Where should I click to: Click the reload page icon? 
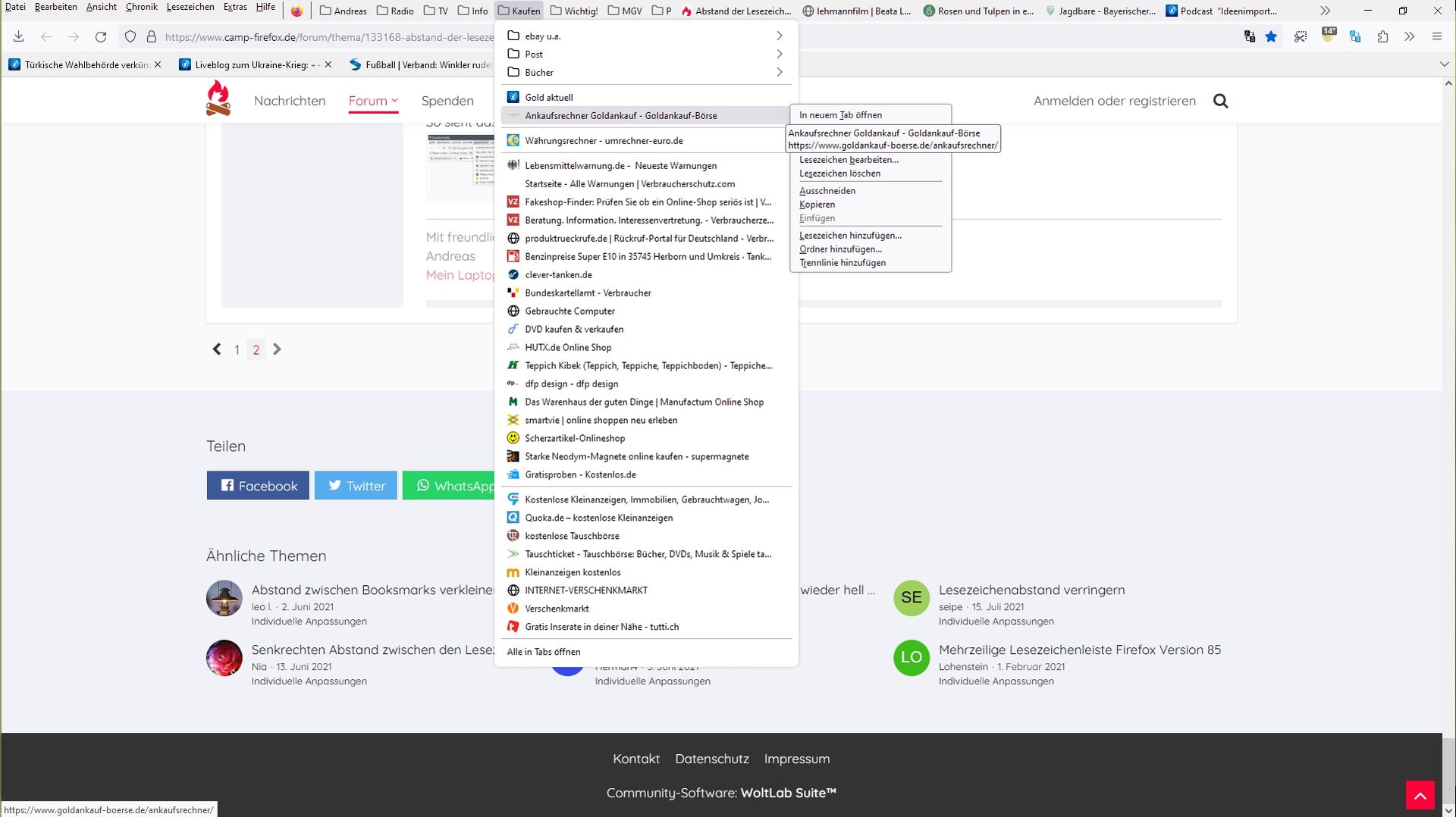101,36
